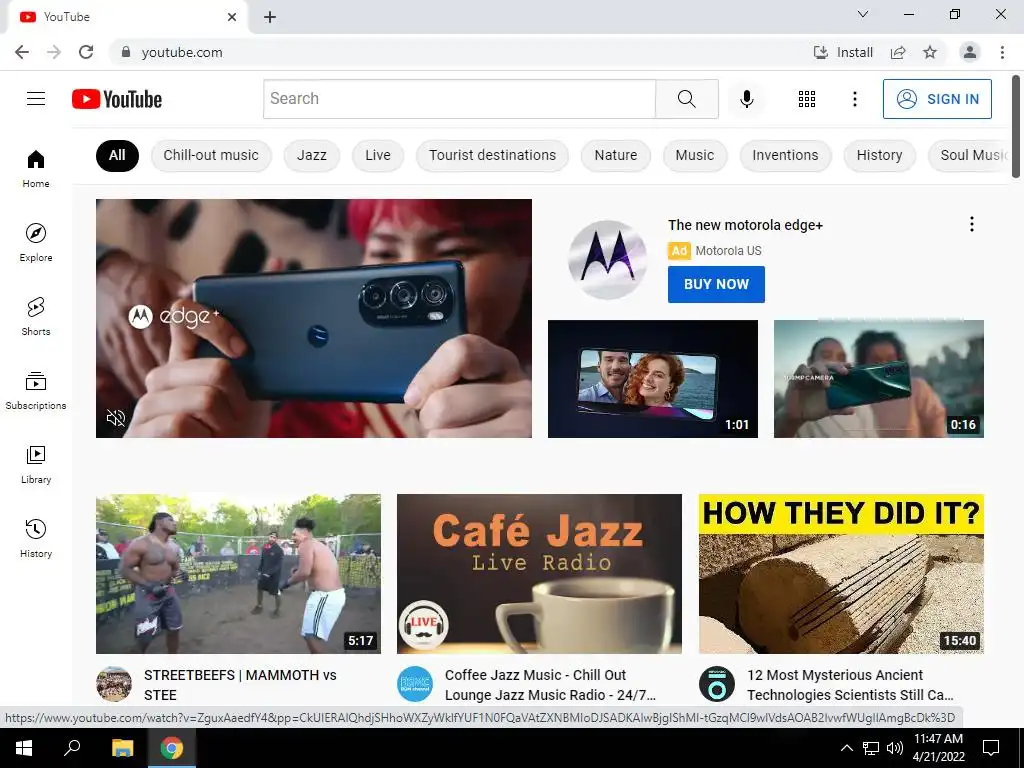This screenshot has width=1024, height=768.
Task: Click the search magnifier button
Action: tap(686, 99)
